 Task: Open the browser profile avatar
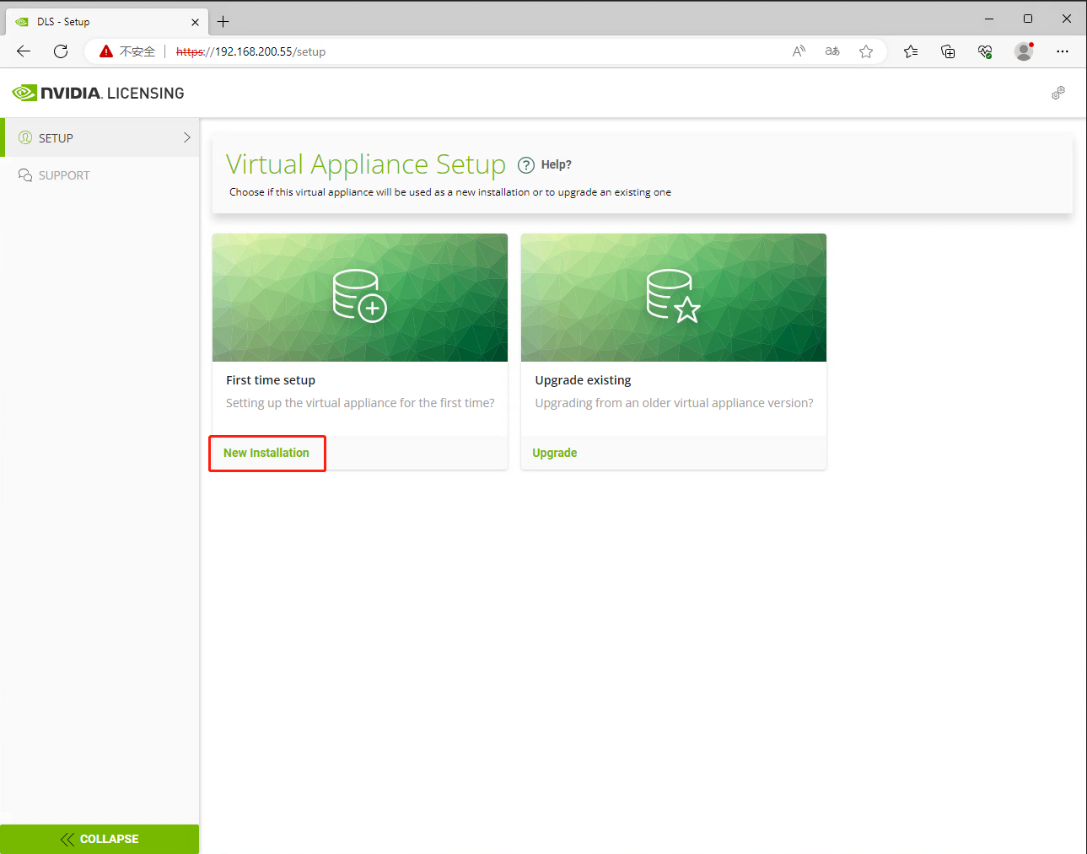pos(1023,51)
